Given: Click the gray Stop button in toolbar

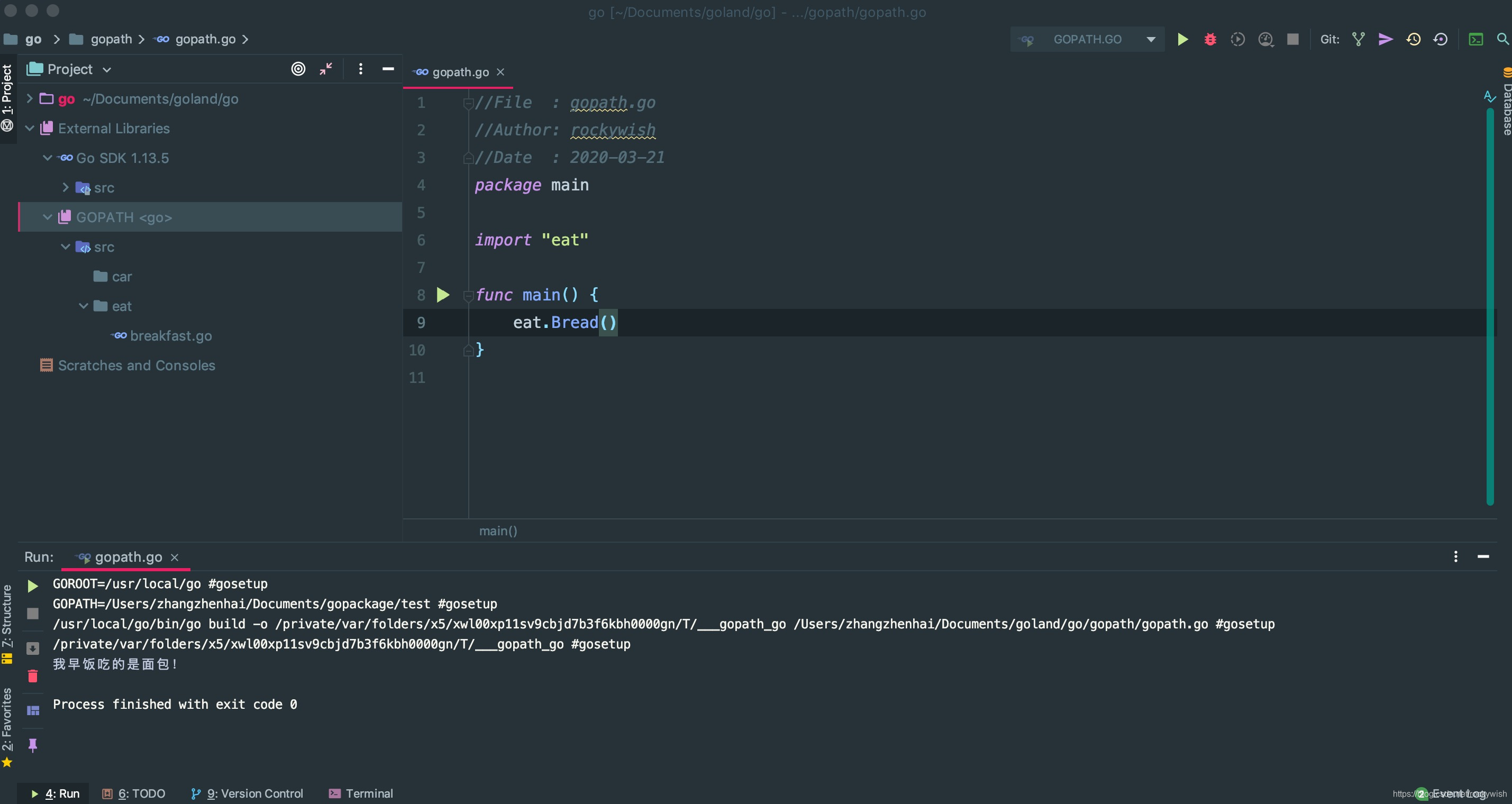Looking at the screenshot, I should [1292, 39].
